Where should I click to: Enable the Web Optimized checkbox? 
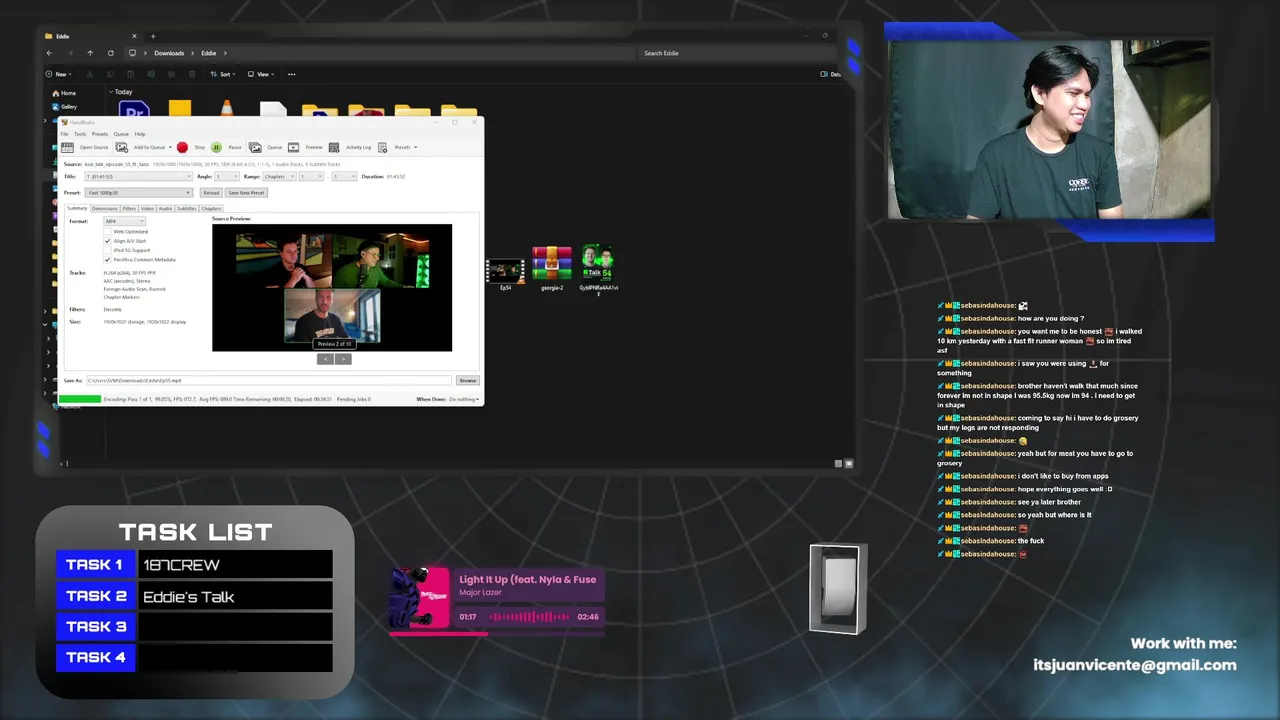click(108, 231)
